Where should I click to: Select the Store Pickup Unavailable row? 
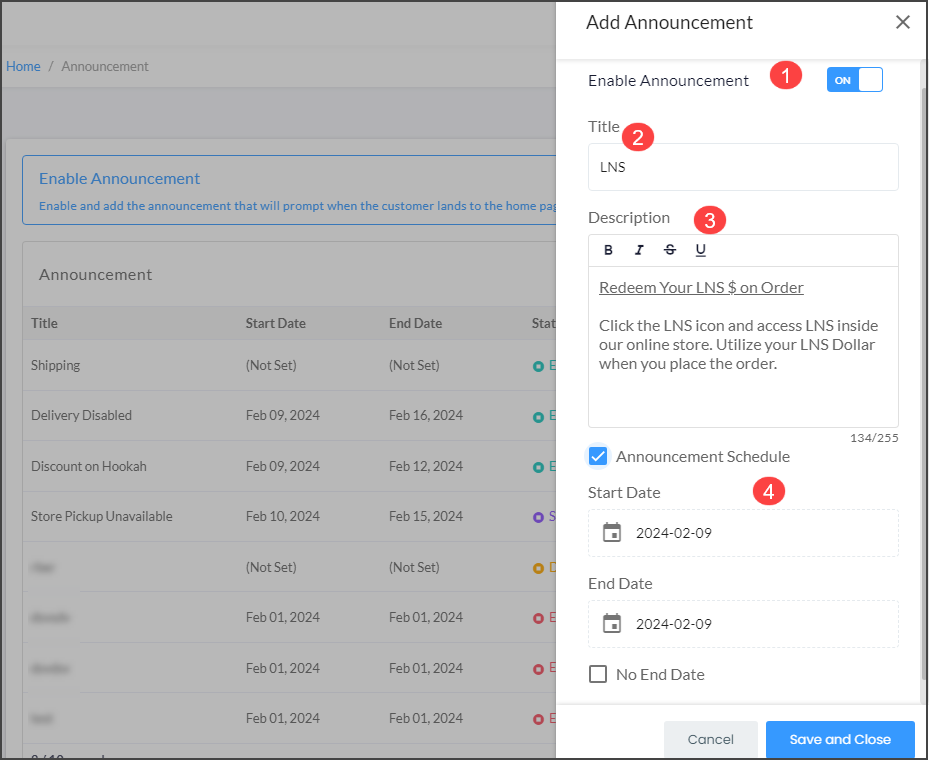(x=290, y=517)
